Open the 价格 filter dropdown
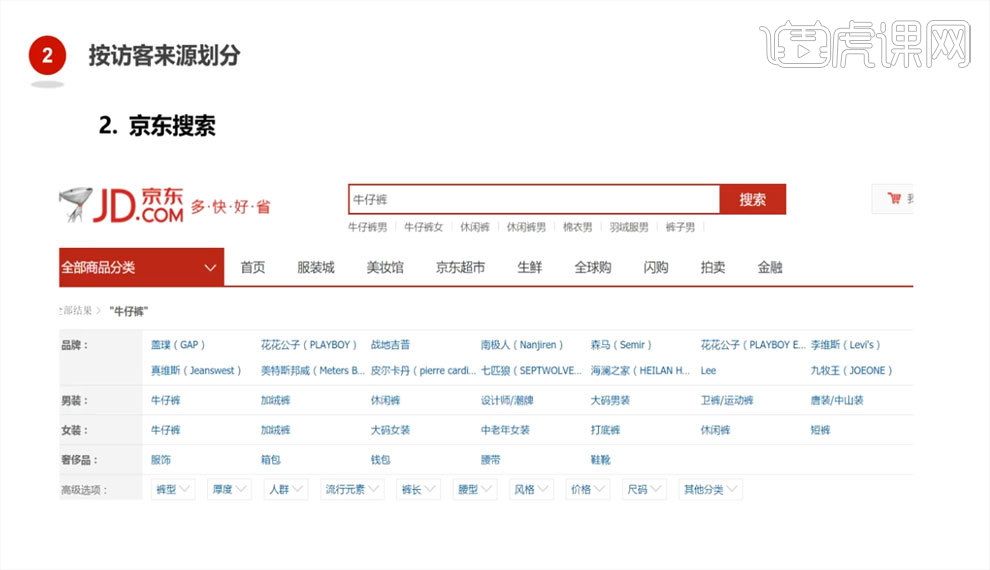Viewport: 990px width, 570px height. [588, 489]
